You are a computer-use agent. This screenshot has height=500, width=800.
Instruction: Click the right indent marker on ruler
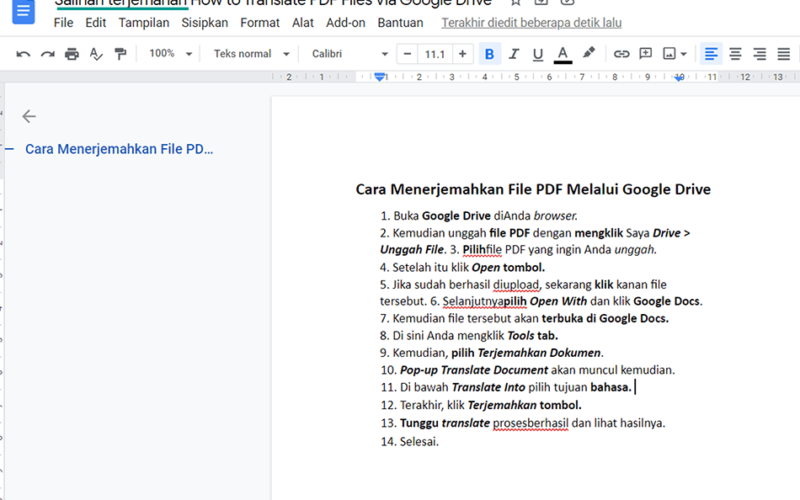[x=679, y=78]
